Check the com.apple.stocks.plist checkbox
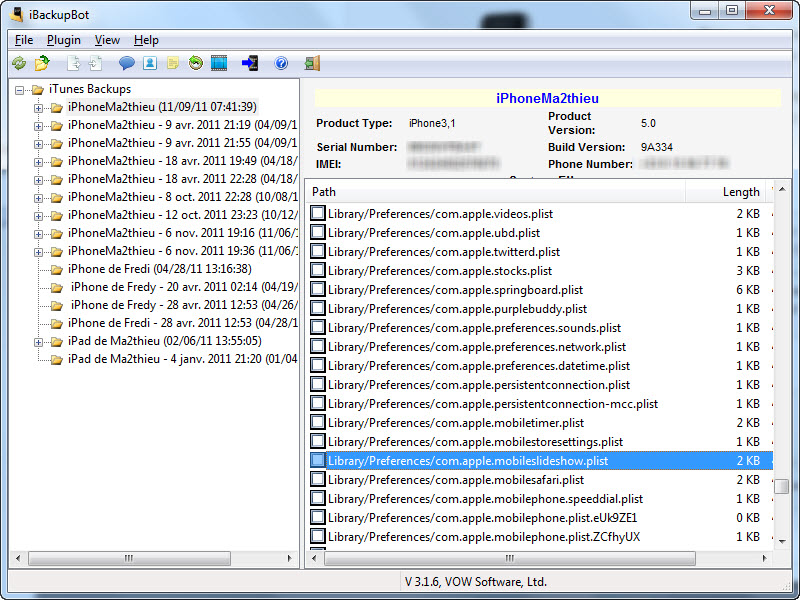Viewport: 800px width, 600px height. (318, 270)
